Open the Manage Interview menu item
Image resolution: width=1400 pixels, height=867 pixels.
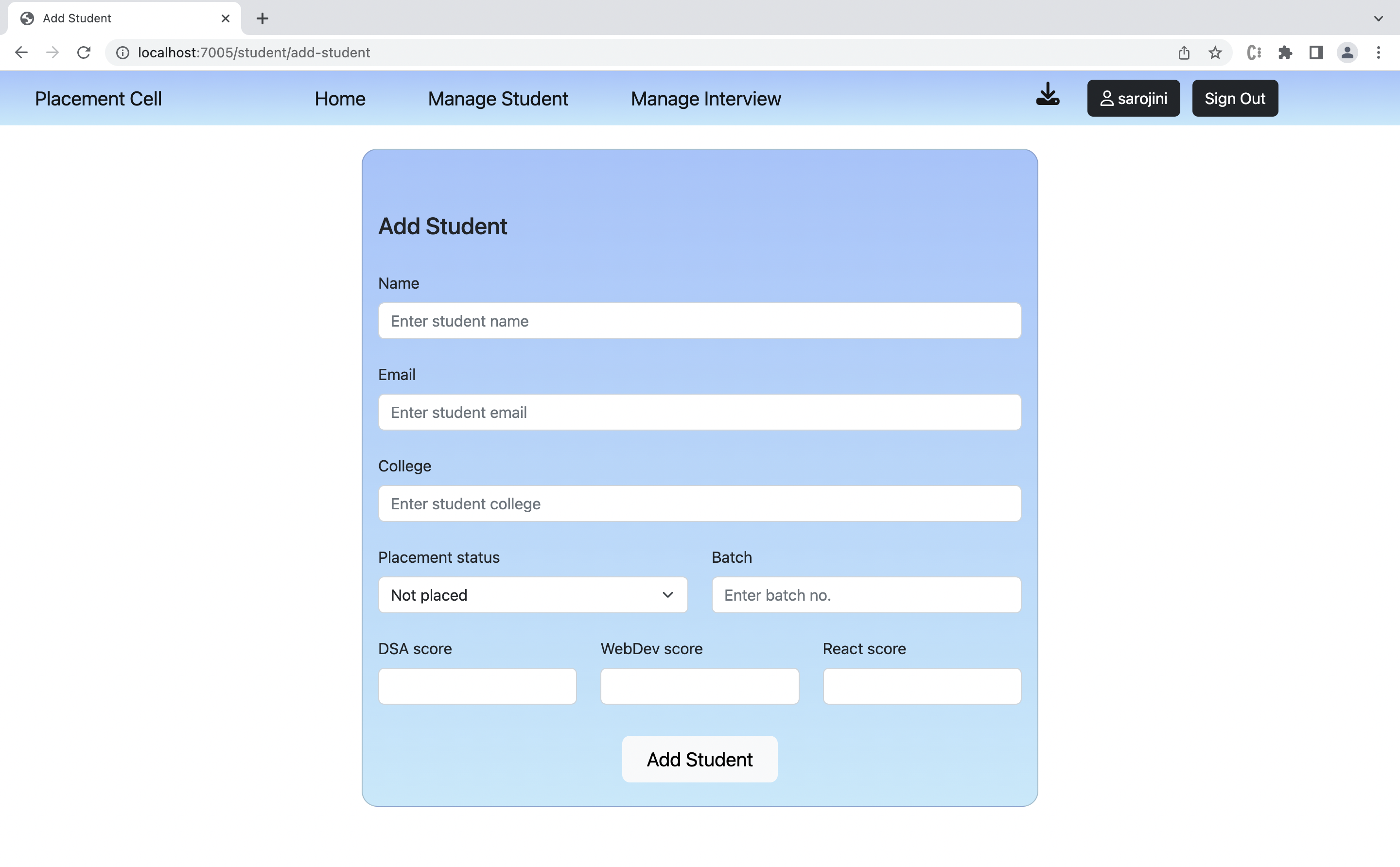tap(705, 98)
